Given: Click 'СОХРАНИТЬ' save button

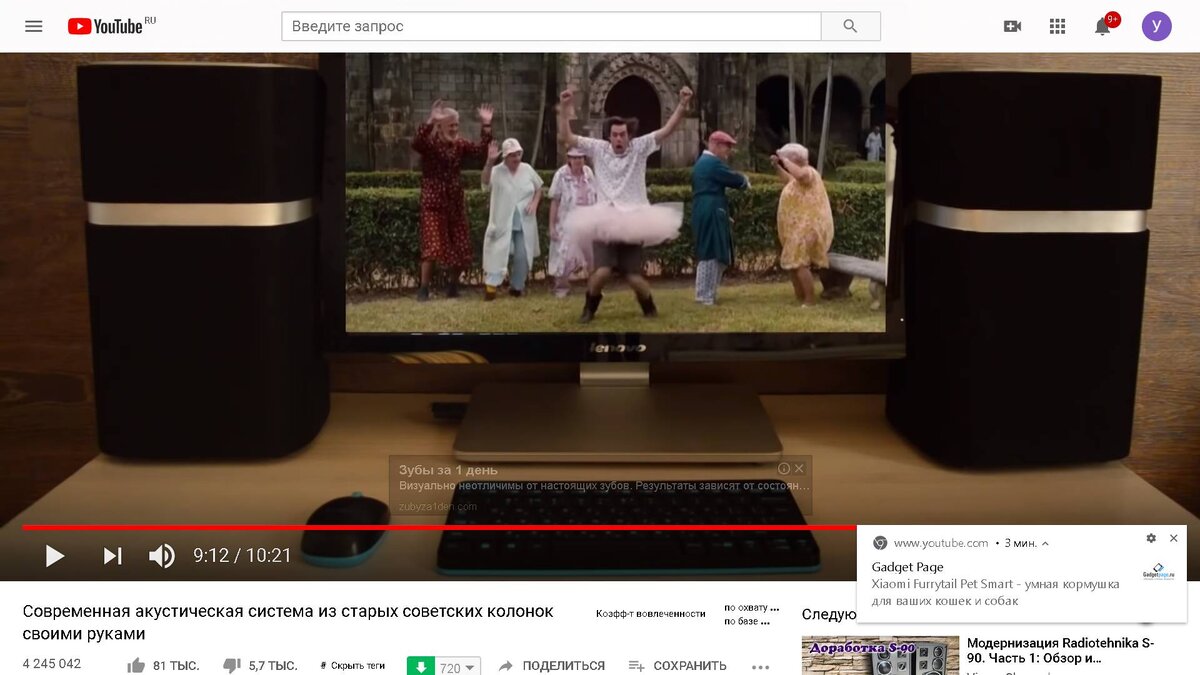Looking at the screenshot, I should (x=677, y=665).
